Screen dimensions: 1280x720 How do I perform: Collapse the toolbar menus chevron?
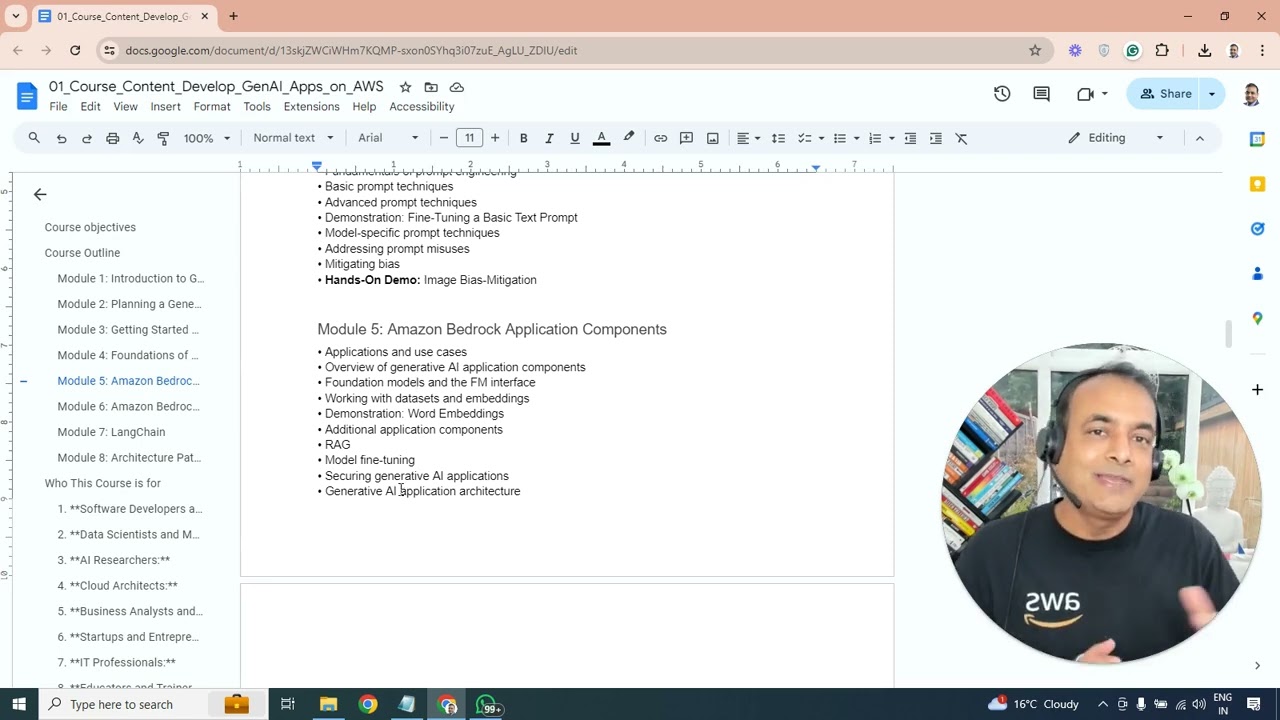point(1200,138)
